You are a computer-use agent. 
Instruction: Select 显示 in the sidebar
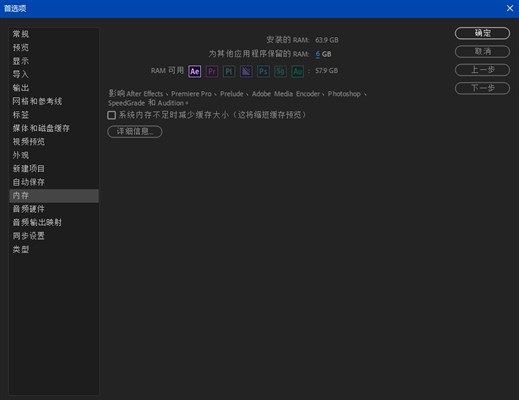pos(54,61)
